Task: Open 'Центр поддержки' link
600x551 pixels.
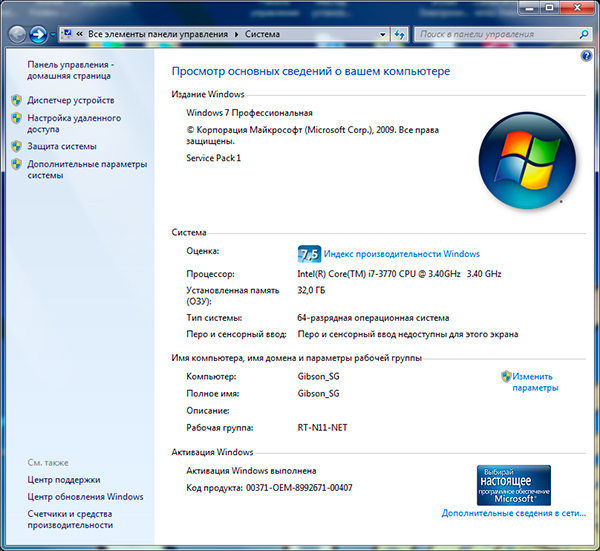Action: coord(64,479)
